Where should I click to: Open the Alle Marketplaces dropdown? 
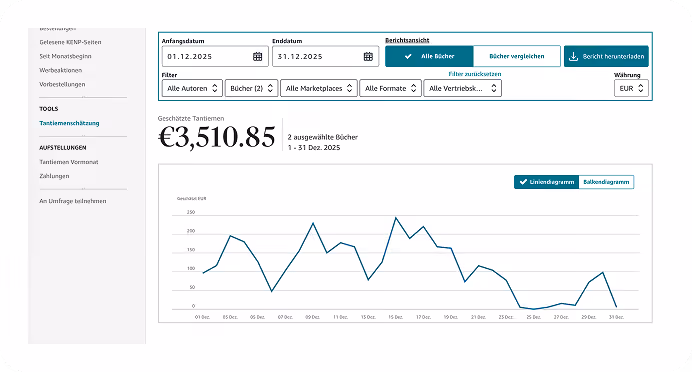319,88
